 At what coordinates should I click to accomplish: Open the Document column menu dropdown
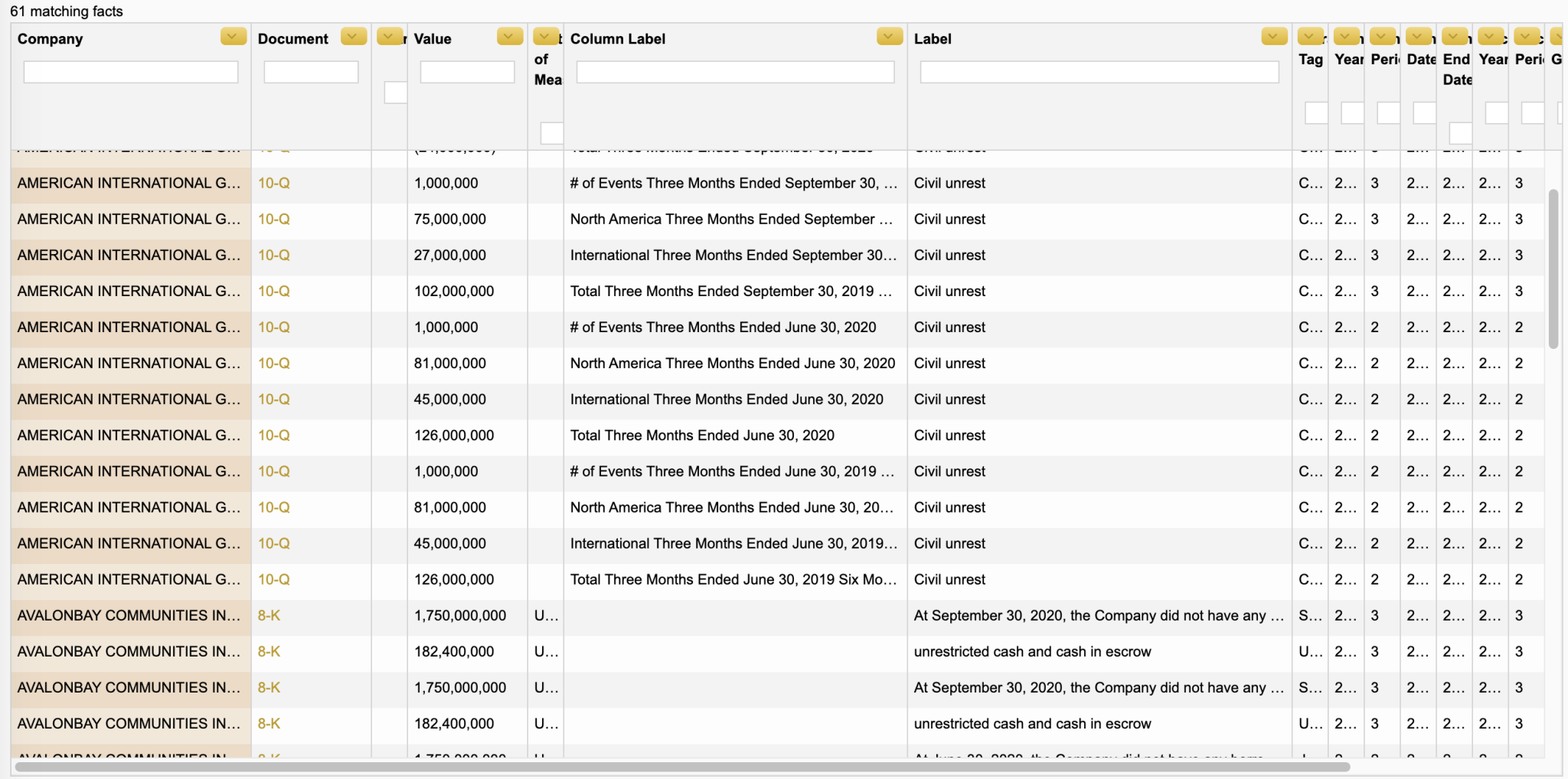(353, 37)
